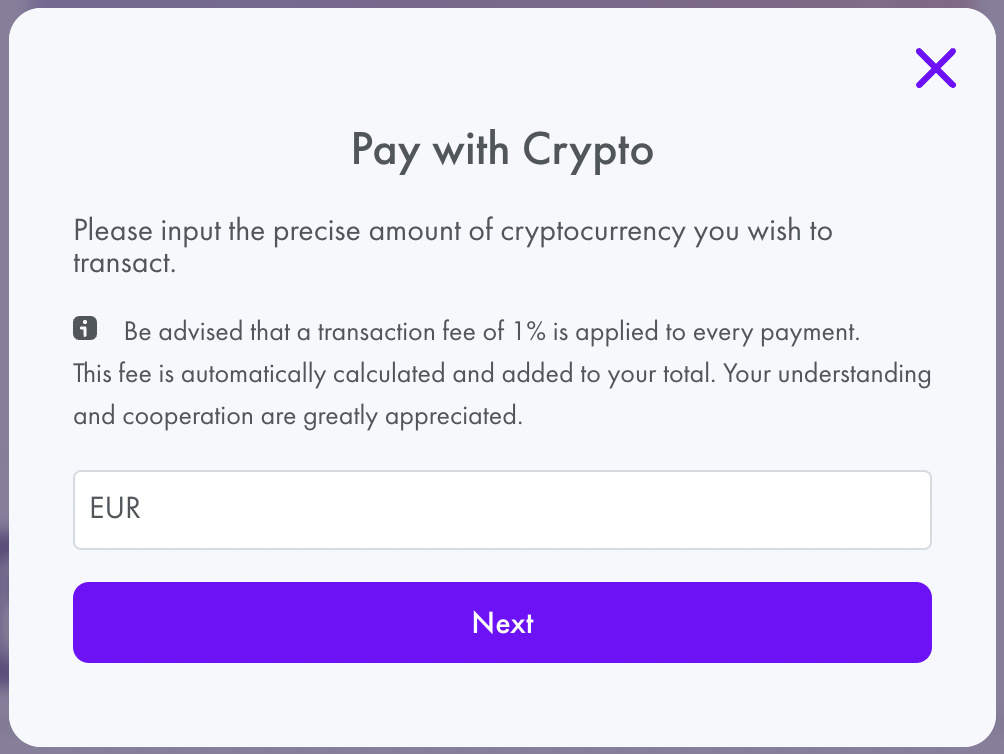Focus the EUR amount input field
The width and height of the screenshot is (1004, 754).
point(502,510)
